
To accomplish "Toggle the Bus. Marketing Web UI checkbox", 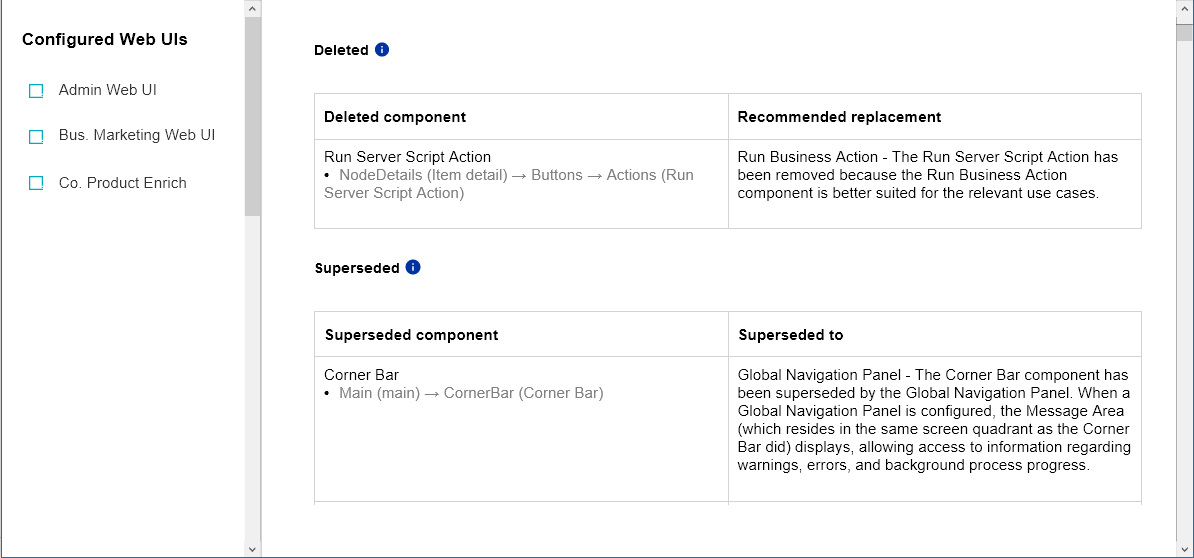I will pyautogui.click(x=37, y=136).
